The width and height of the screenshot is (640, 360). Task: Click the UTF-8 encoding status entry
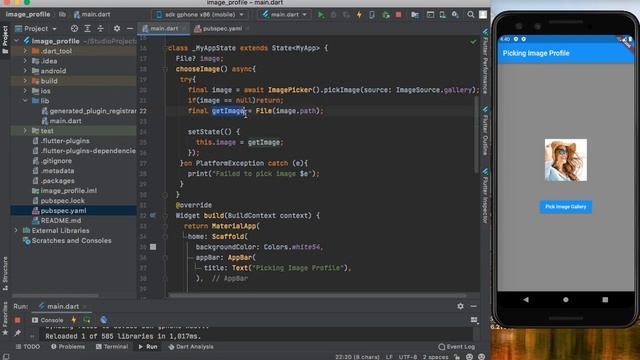[408, 357]
